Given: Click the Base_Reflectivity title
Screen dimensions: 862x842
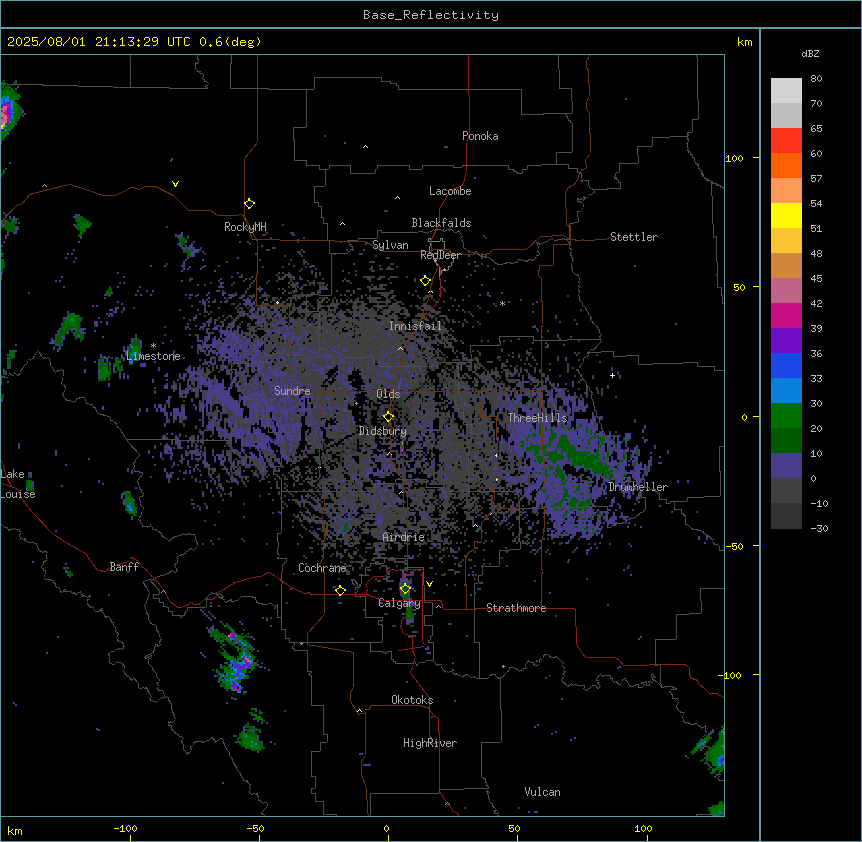Looking at the screenshot, I should (x=431, y=15).
